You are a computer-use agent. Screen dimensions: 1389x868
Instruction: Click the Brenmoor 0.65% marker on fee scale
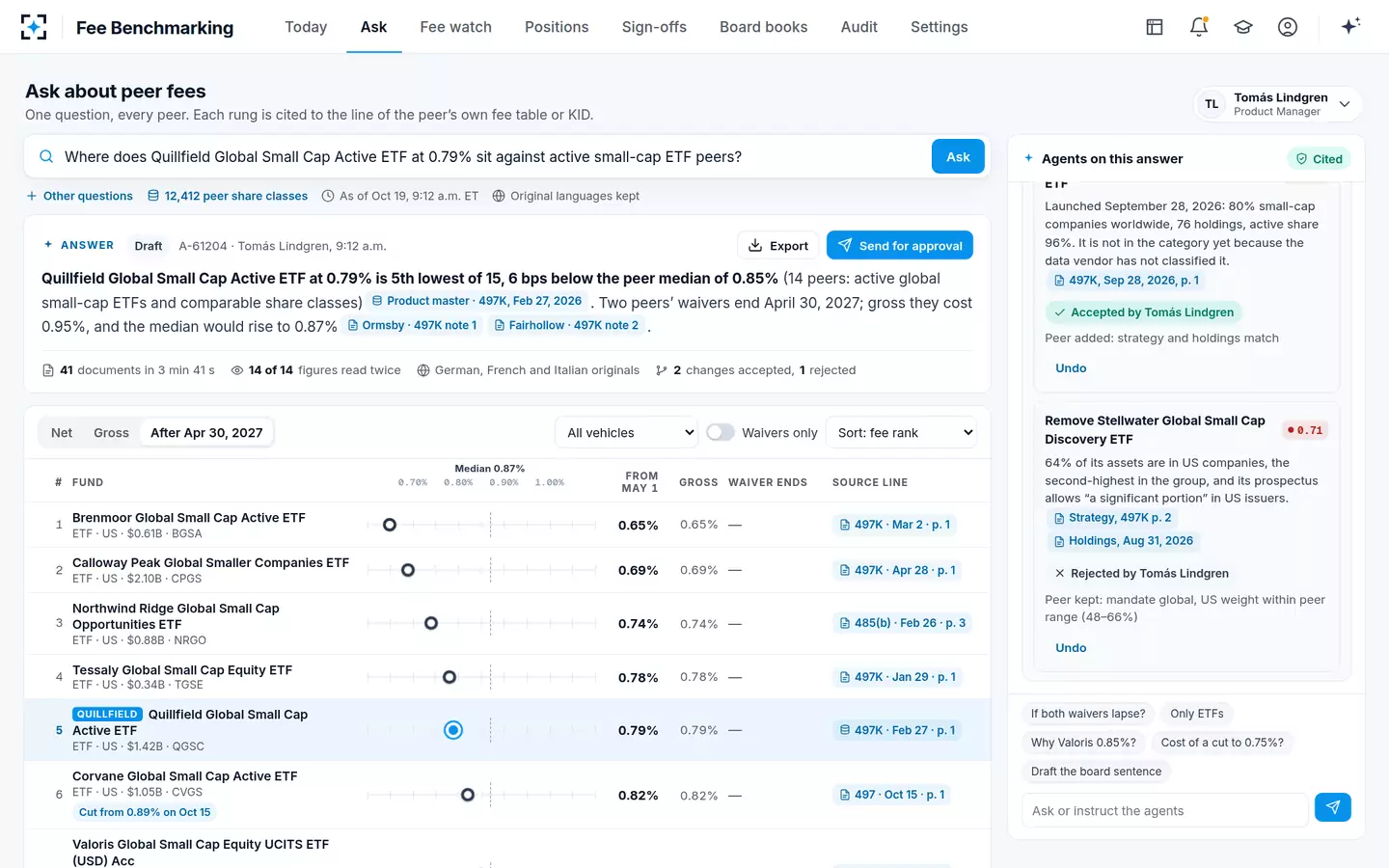(390, 525)
